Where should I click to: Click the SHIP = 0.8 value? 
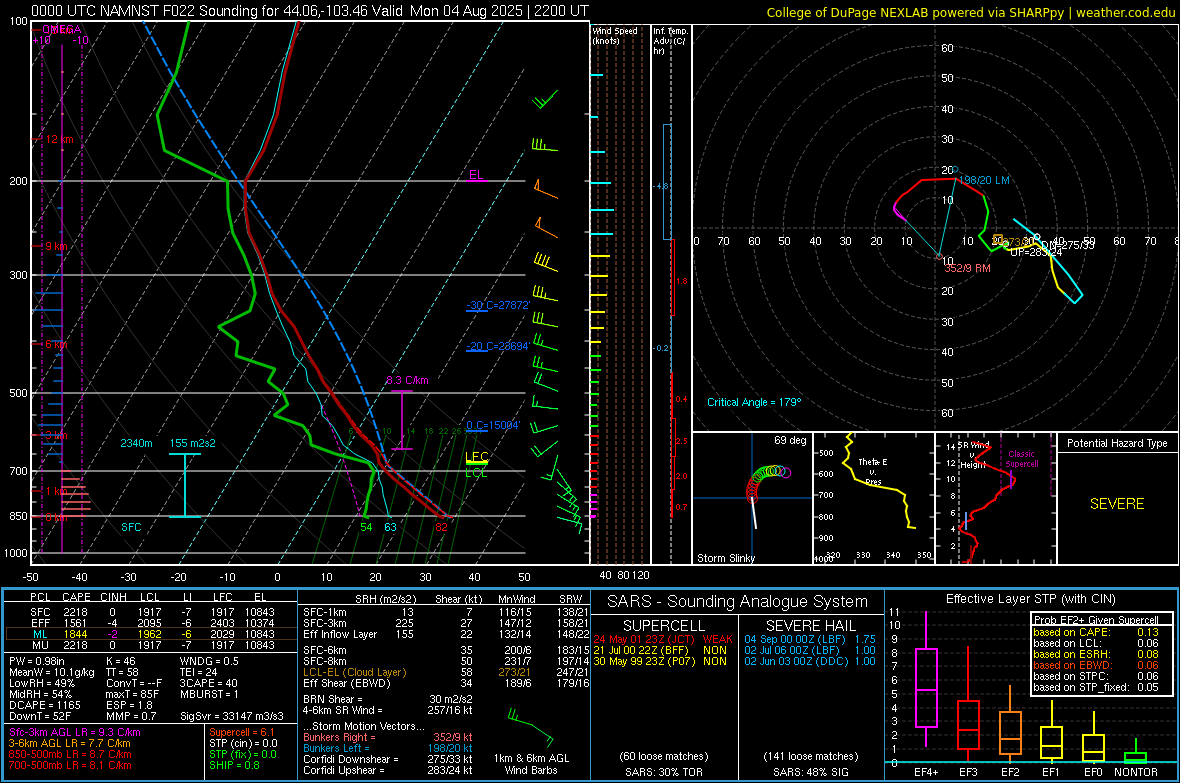click(x=235, y=765)
